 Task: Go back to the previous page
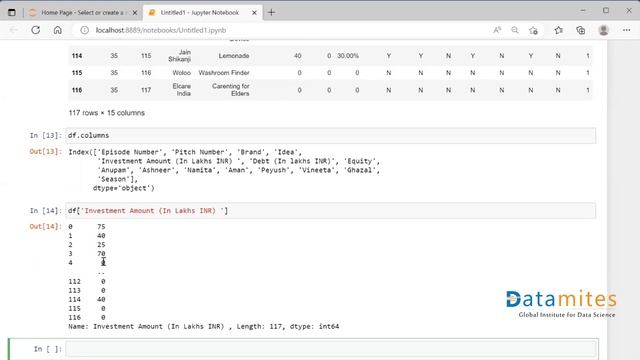pos(13,30)
